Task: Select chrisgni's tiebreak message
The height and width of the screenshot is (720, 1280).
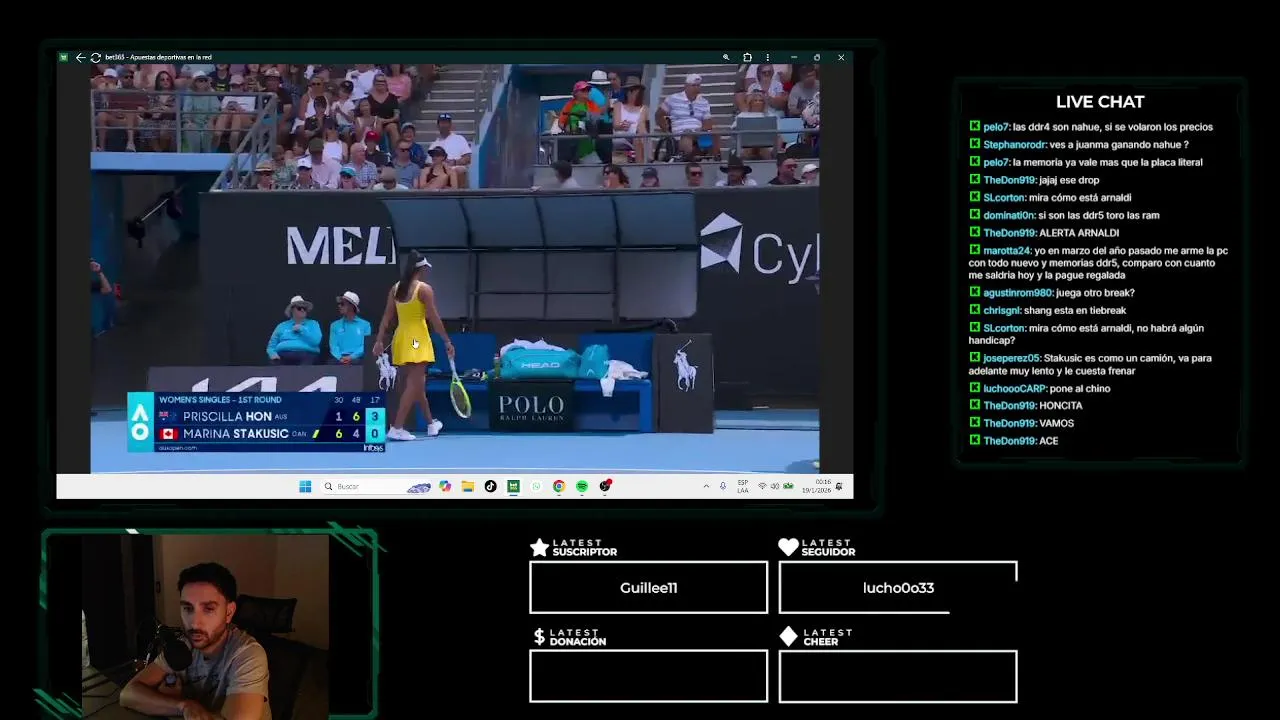Action: (x=1048, y=311)
